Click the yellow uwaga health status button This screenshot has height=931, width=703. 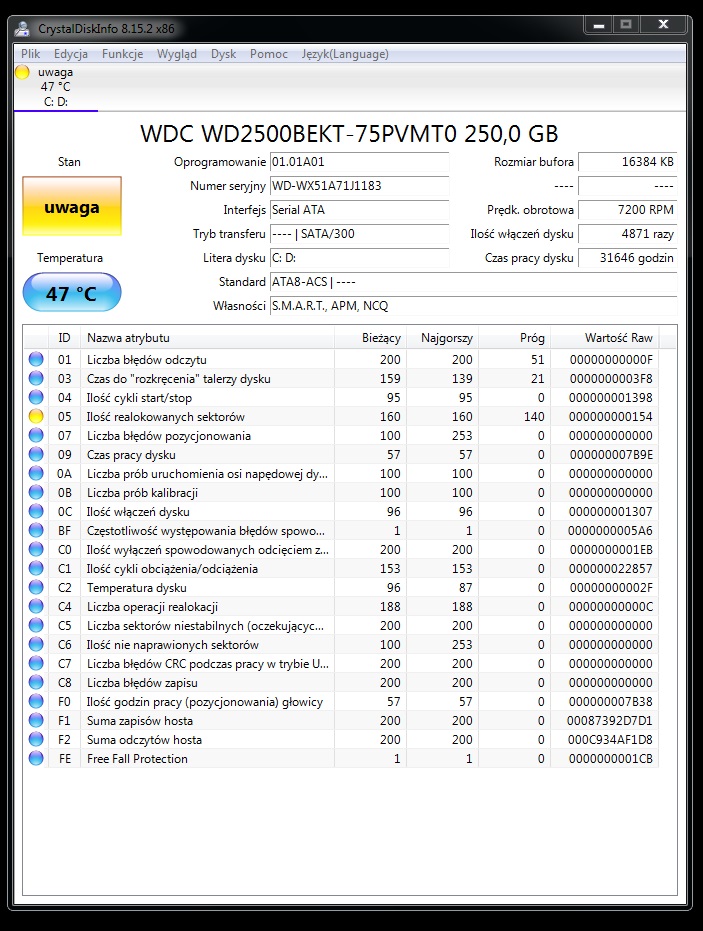coord(72,208)
